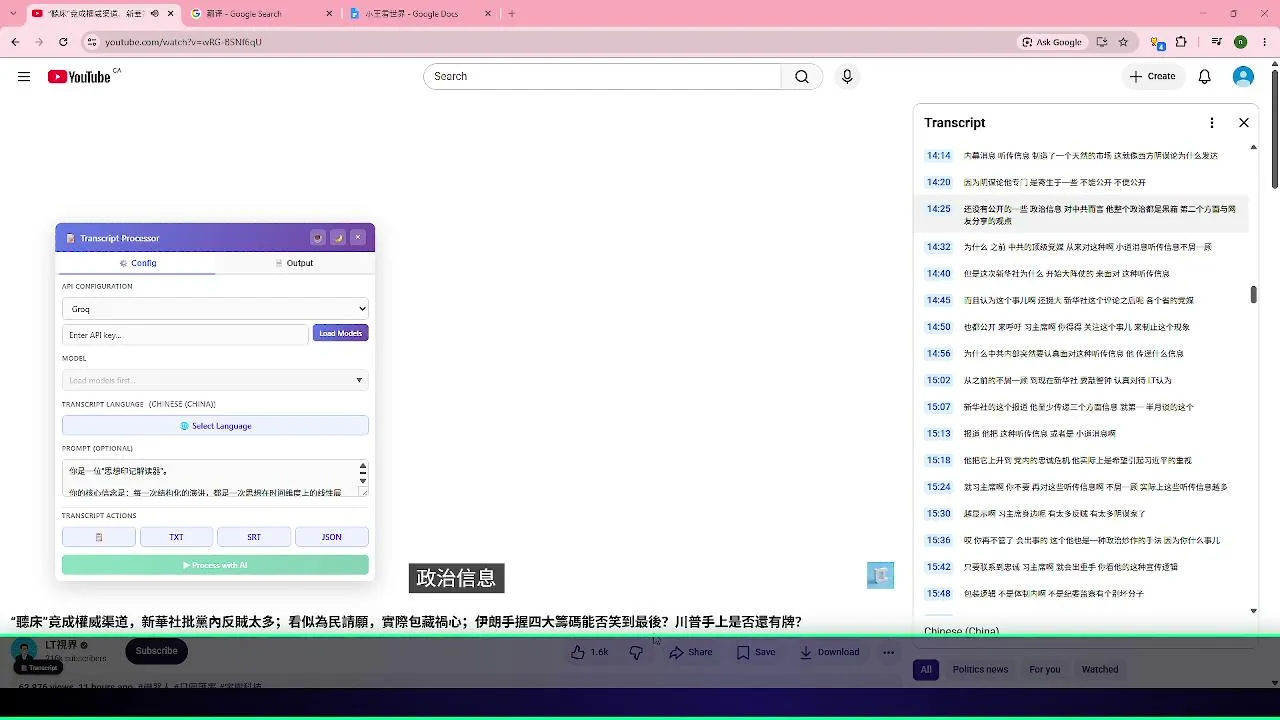Viewport: 1280px width, 720px height.
Task: Open YouTube notifications bell
Action: pyautogui.click(x=1205, y=77)
